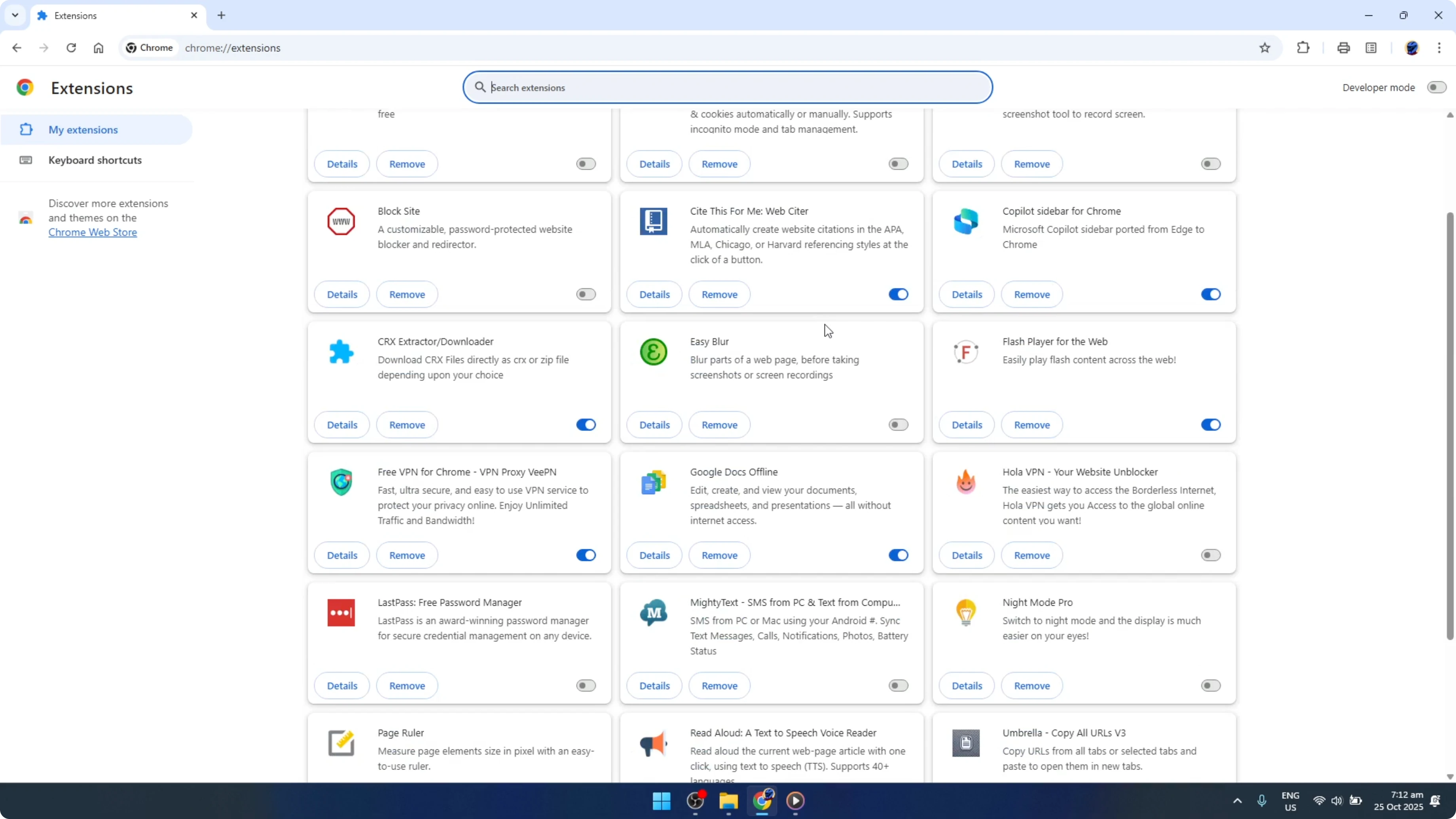Remove the LastPass extension
The image size is (1456, 819).
pos(406,685)
